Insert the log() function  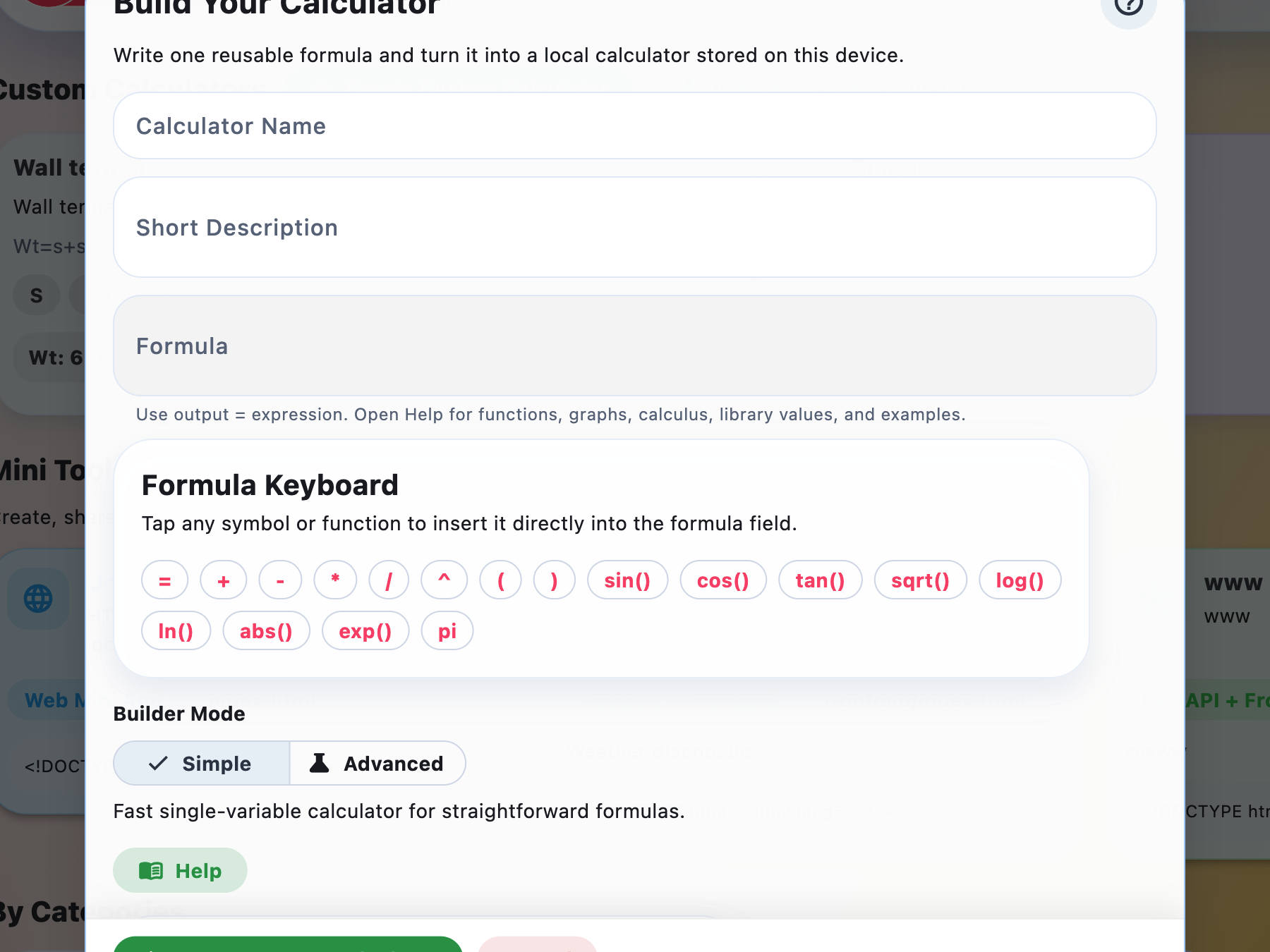coord(1020,580)
